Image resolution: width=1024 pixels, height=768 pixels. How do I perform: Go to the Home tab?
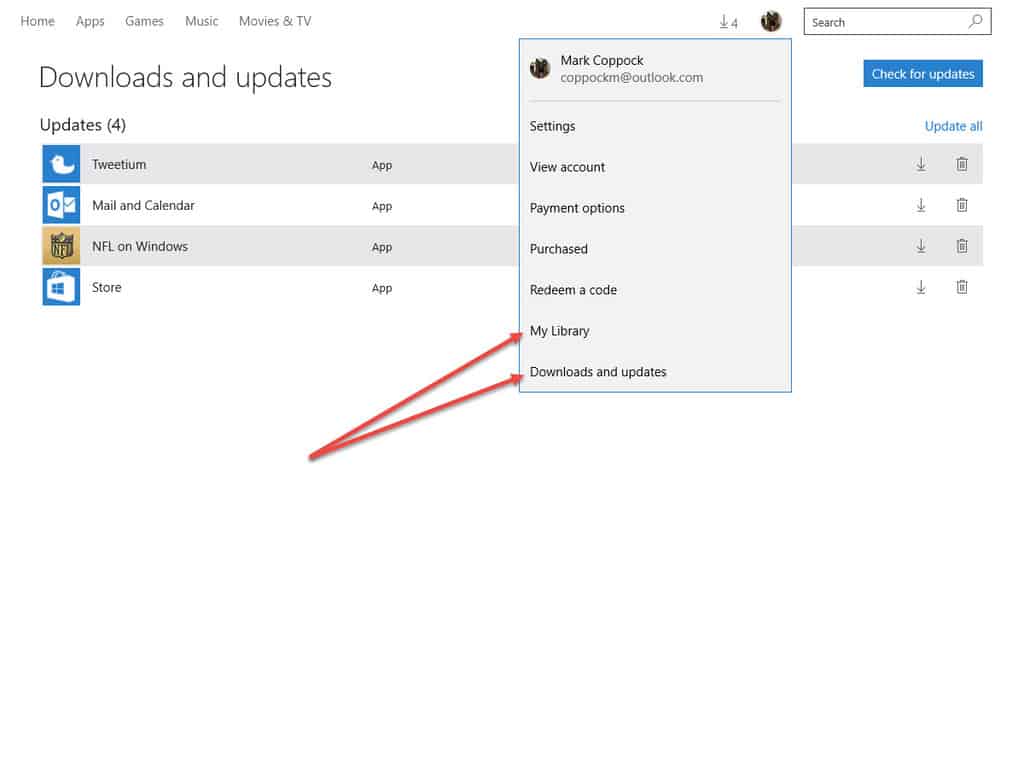point(37,21)
